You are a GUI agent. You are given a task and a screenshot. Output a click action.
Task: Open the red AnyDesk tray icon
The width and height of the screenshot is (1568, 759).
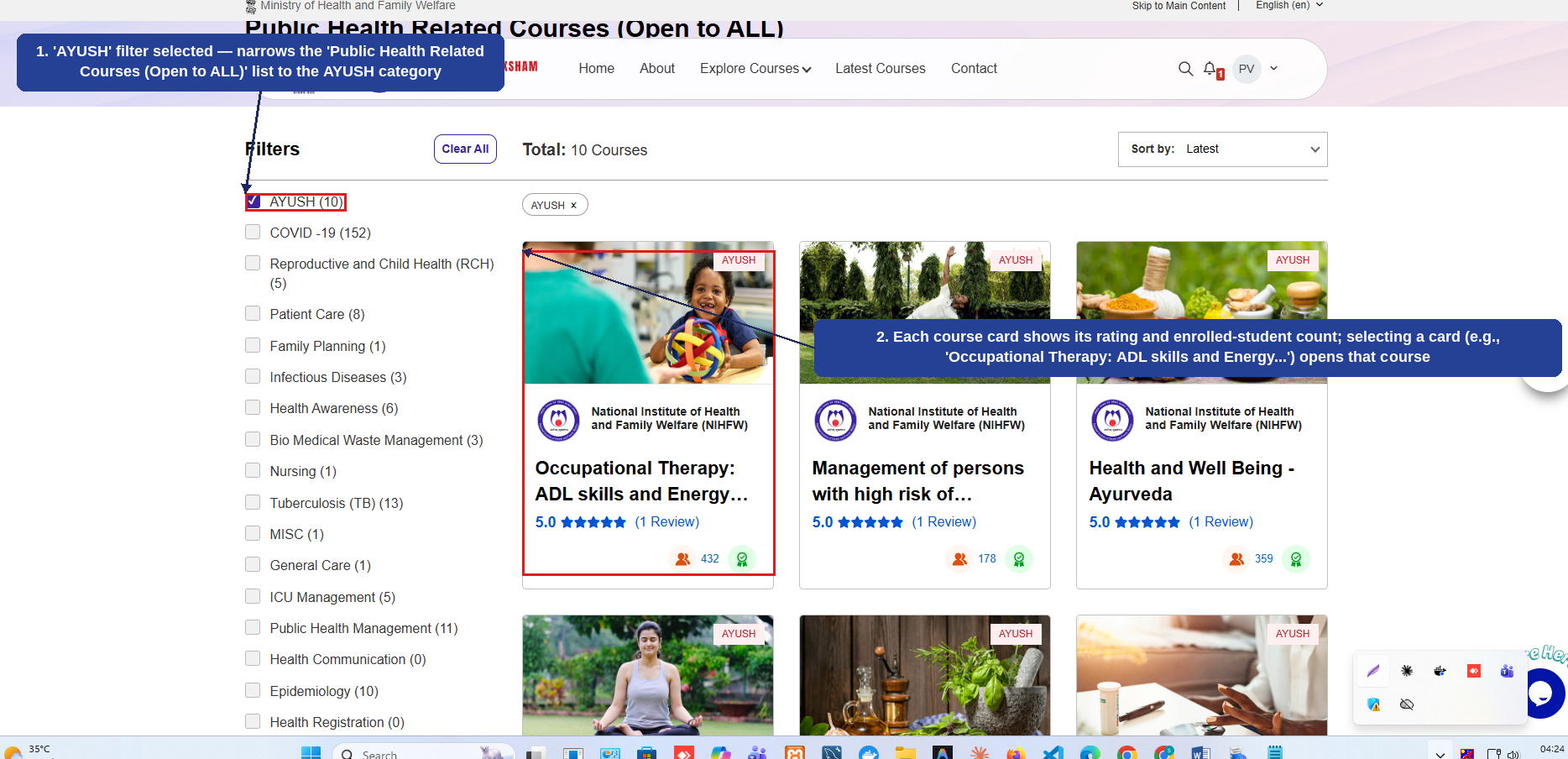coord(1474,671)
